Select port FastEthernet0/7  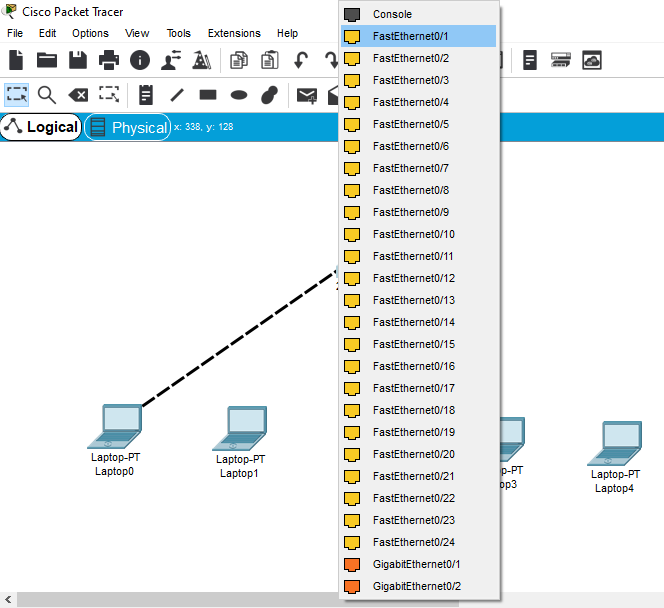(418, 168)
